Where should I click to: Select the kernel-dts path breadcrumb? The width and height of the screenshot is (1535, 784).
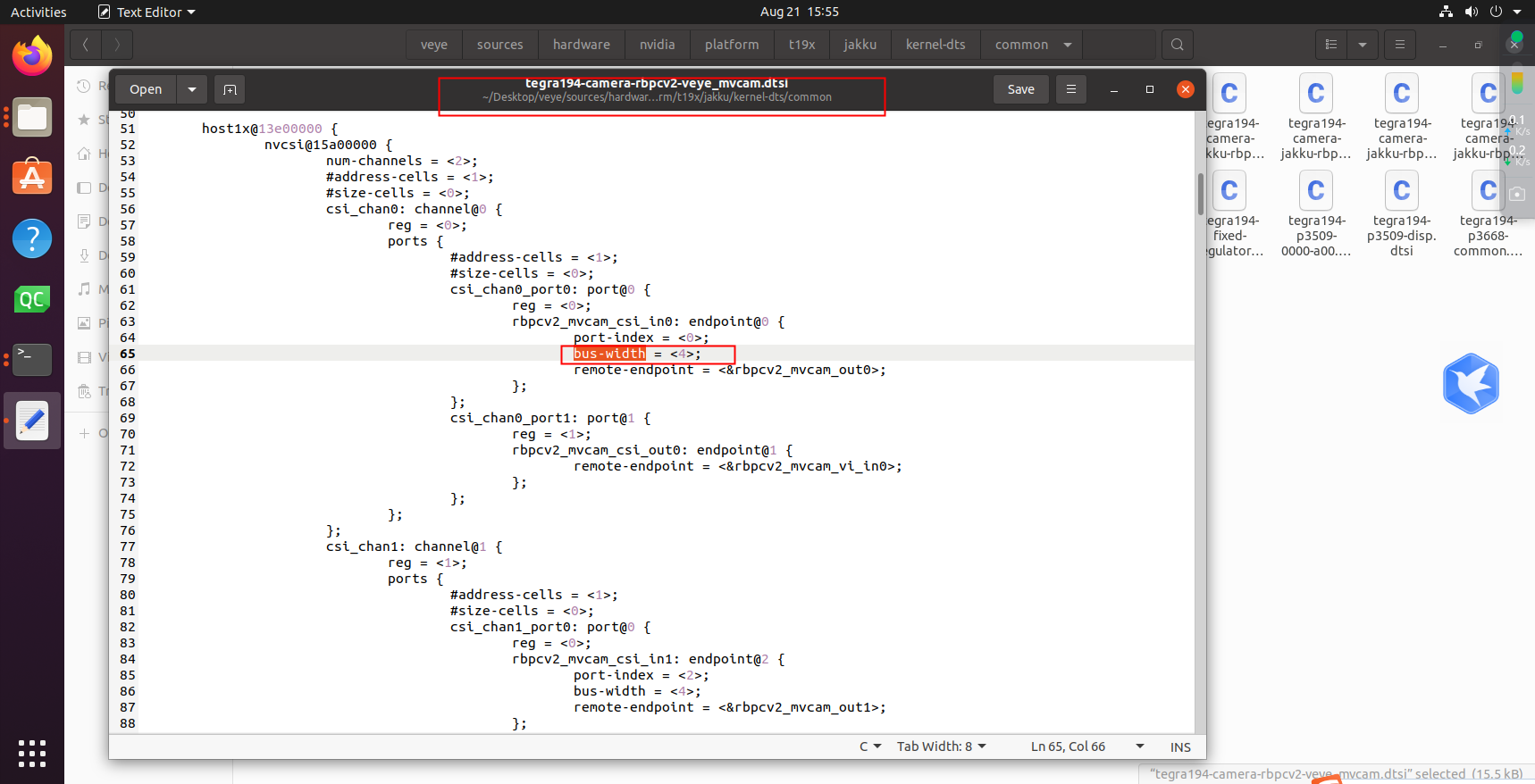(935, 45)
